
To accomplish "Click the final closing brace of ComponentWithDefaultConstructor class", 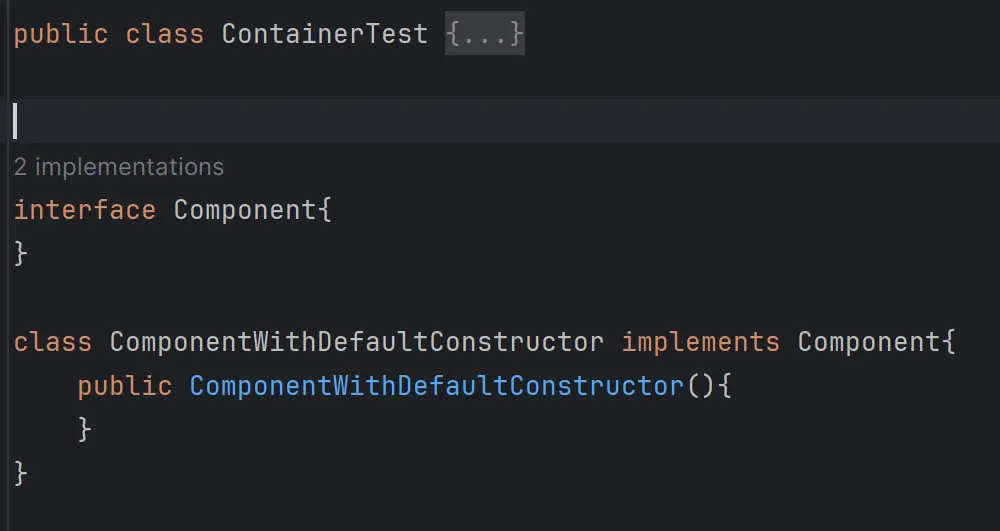I will point(21,473).
